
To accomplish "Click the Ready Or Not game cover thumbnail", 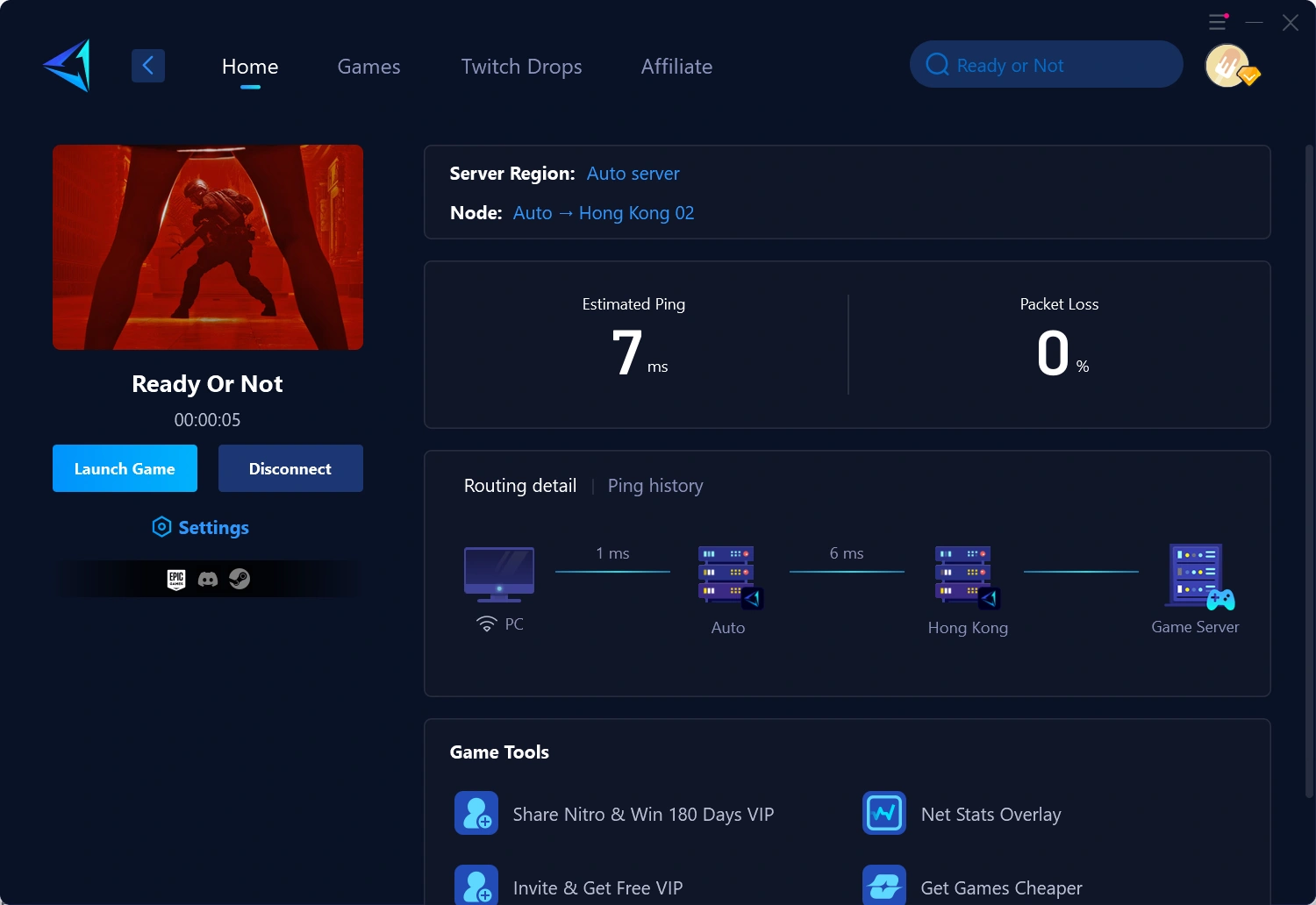I will 208,247.
